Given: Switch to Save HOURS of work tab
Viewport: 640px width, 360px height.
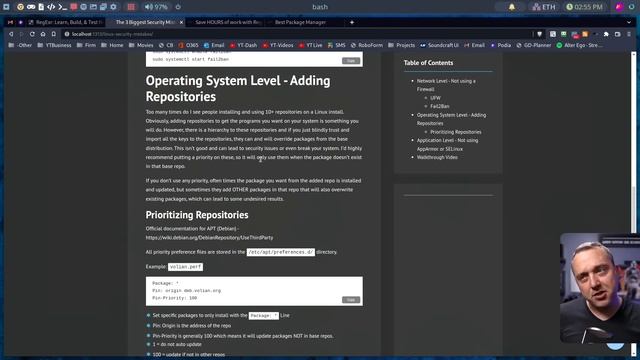Looking at the screenshot, I should (228, 22).
